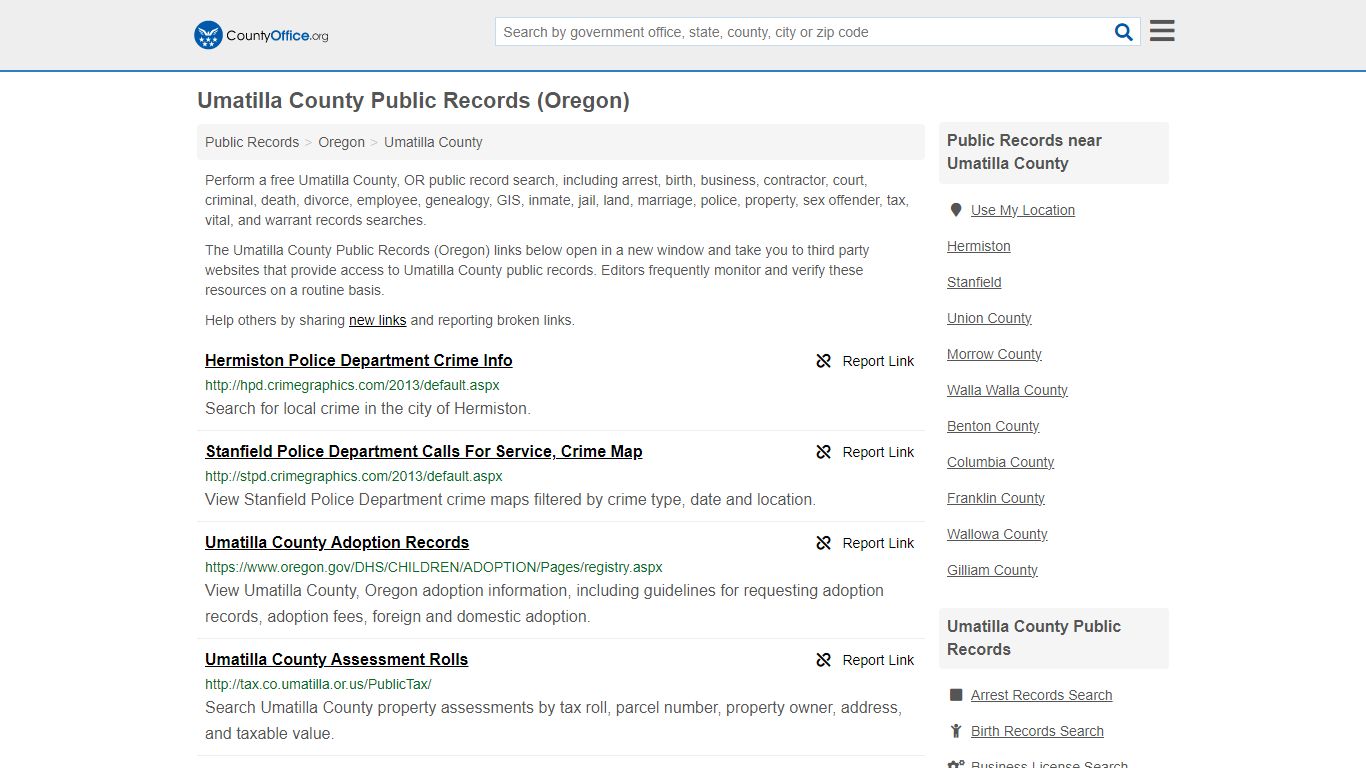Select Union County link
This screenshot has height=768, width=1366.
[x=989, y=318]
